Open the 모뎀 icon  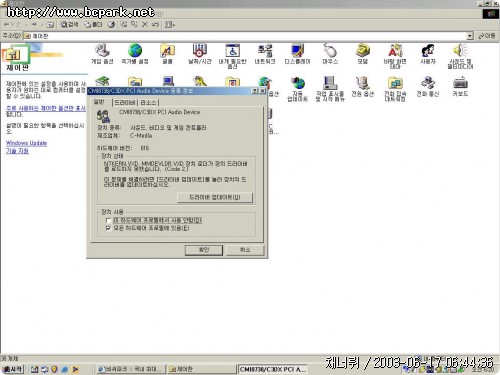point(362,54)
